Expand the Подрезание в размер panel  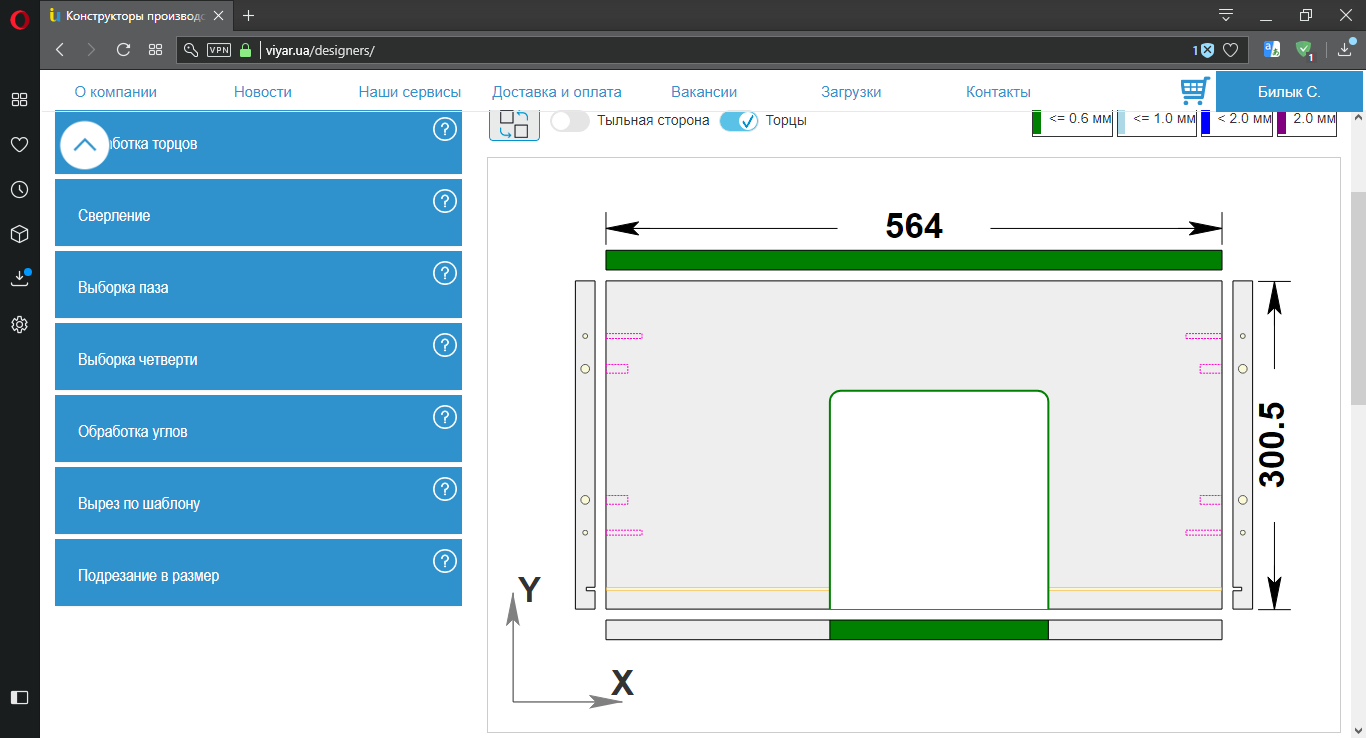[258, 573]
